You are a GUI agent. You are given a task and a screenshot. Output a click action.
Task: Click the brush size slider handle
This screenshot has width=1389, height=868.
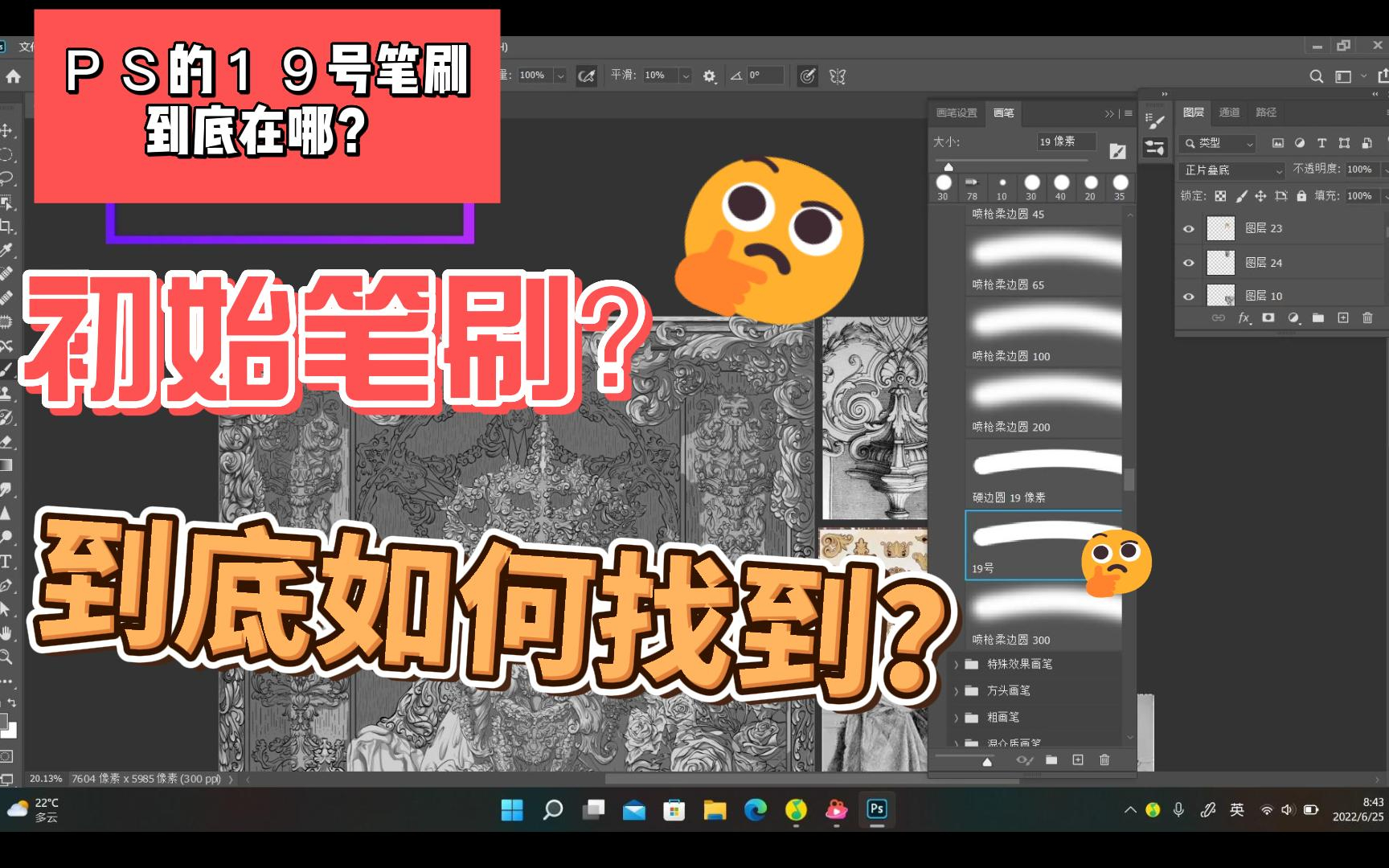point(949,167)
